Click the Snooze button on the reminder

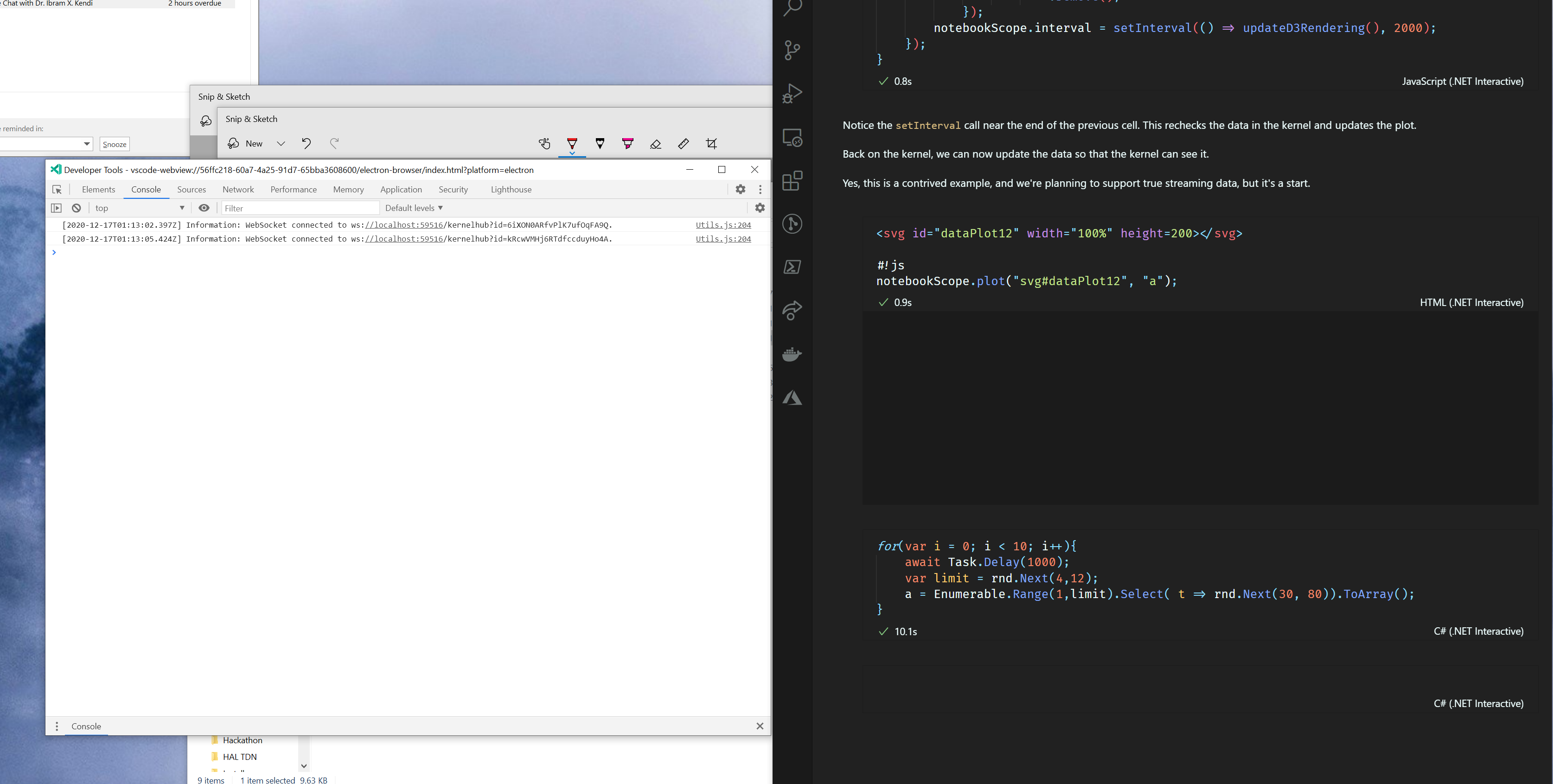(x=114, y=143)
